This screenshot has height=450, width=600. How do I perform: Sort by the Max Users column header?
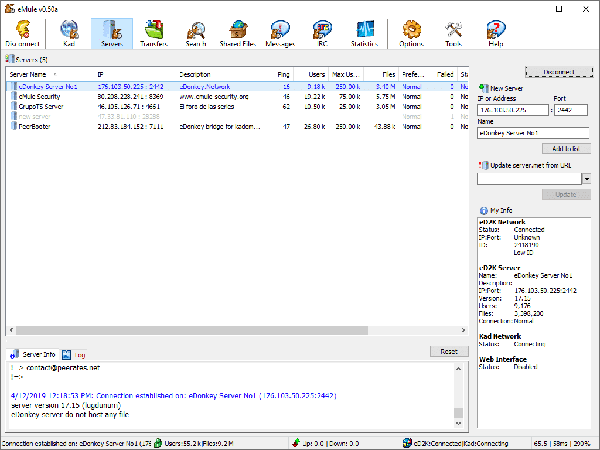346,74
